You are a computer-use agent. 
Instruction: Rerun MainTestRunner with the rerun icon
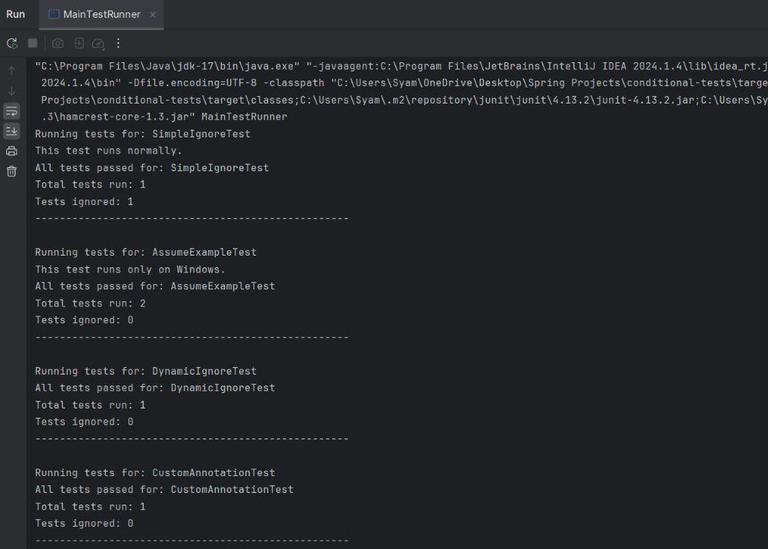click(x=12, y=43)
